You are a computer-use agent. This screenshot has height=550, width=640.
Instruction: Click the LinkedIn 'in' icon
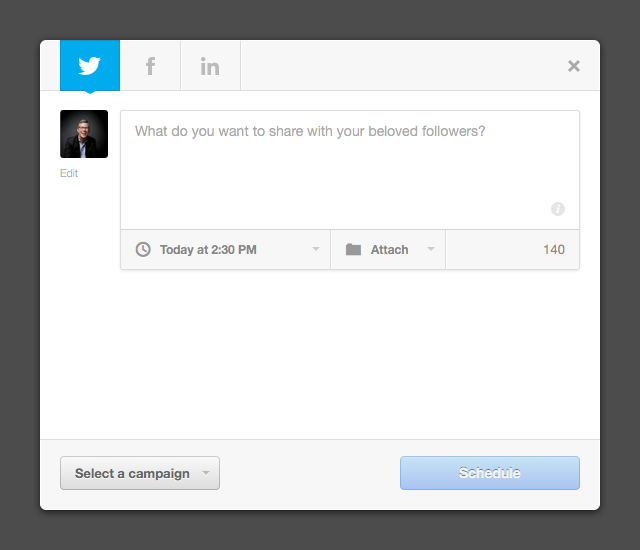click(210, 67)
